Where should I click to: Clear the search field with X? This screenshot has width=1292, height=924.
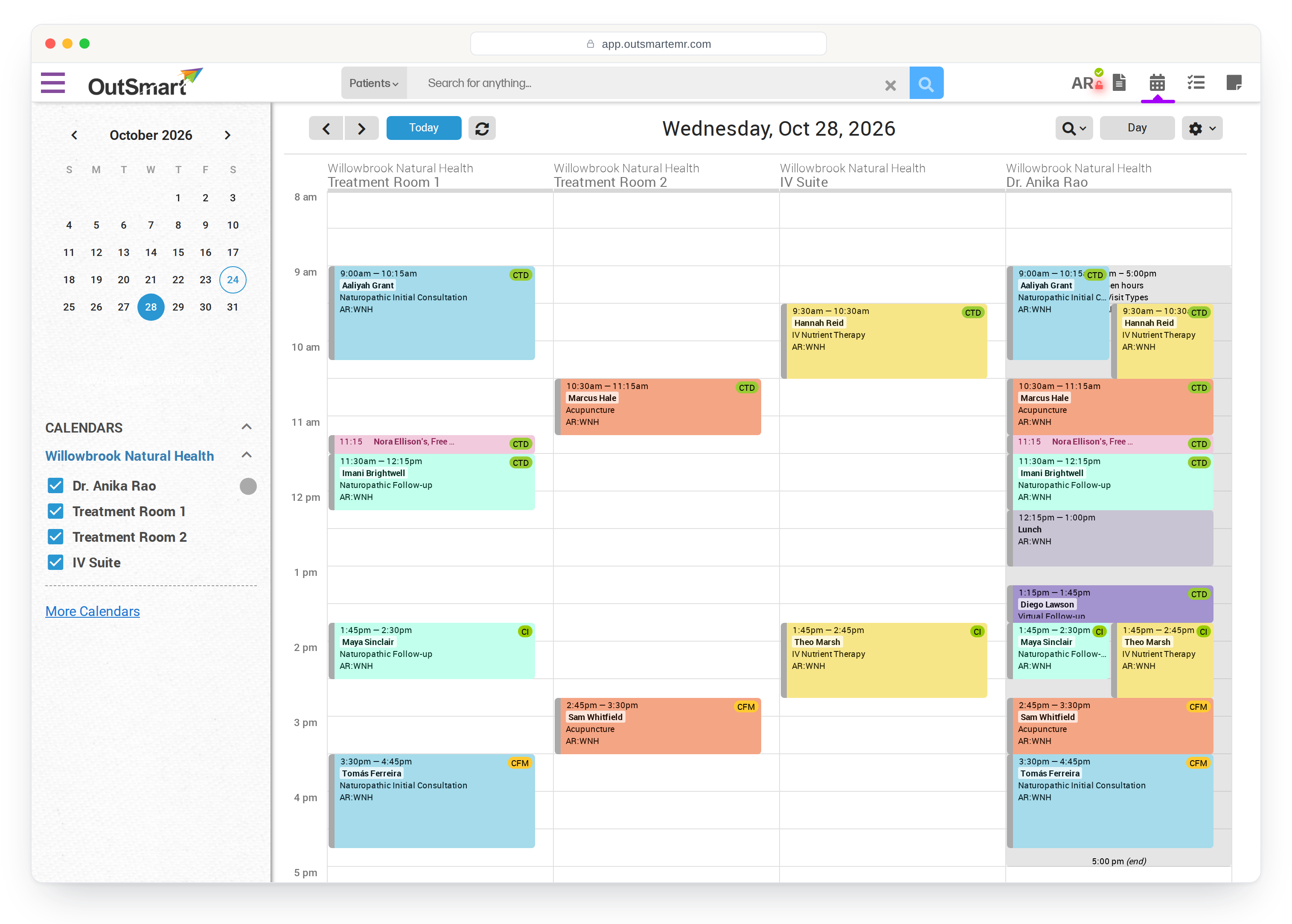[890, 85]
